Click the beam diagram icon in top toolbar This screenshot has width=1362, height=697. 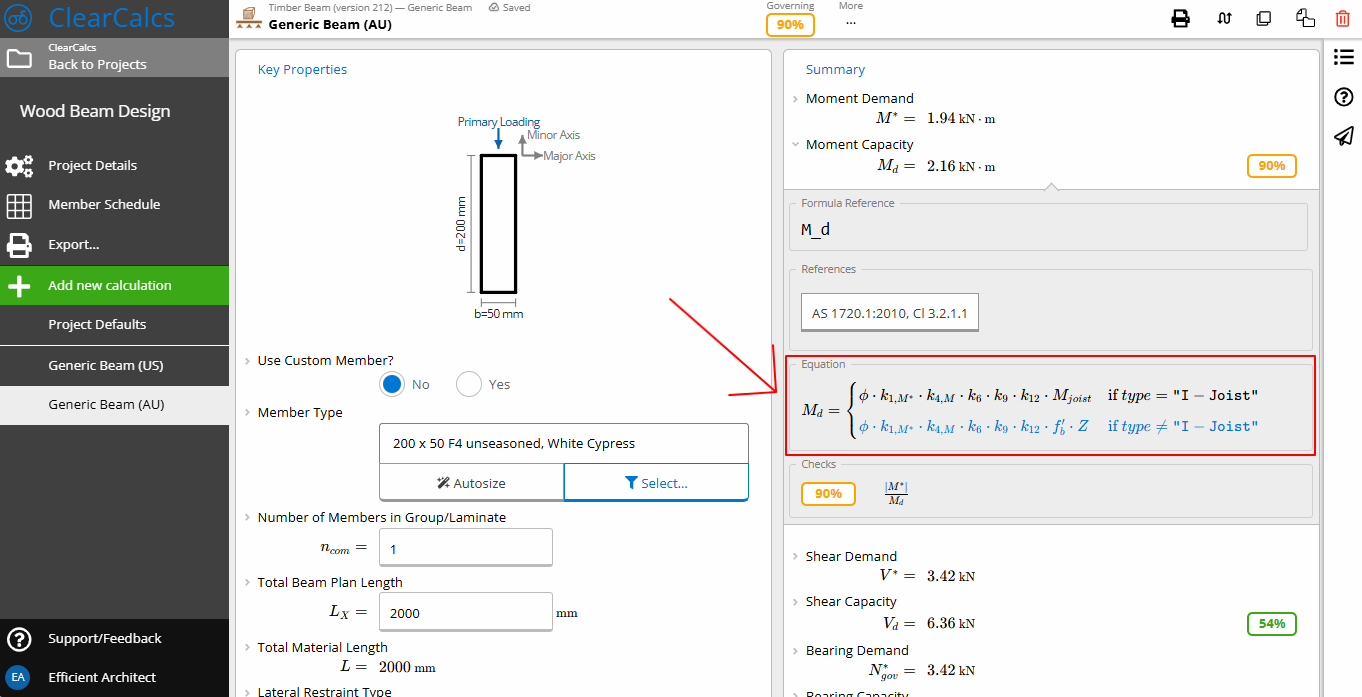pyautogui.click(x=1224, y=18)
